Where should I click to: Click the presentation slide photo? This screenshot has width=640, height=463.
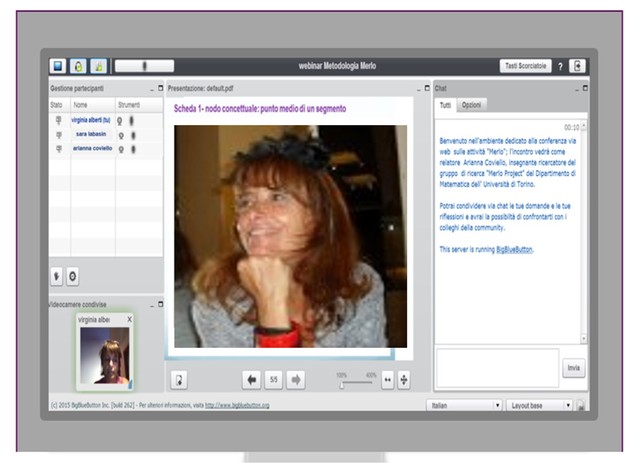(290, 236)
